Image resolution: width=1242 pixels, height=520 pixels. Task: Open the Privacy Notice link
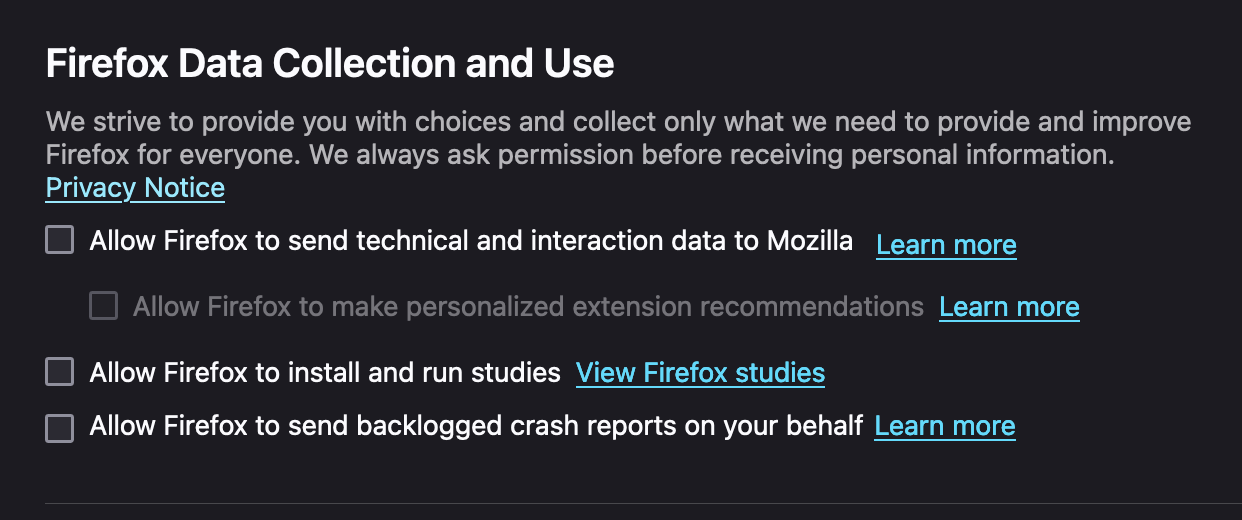pyautogui.click(x=135, y=188)
